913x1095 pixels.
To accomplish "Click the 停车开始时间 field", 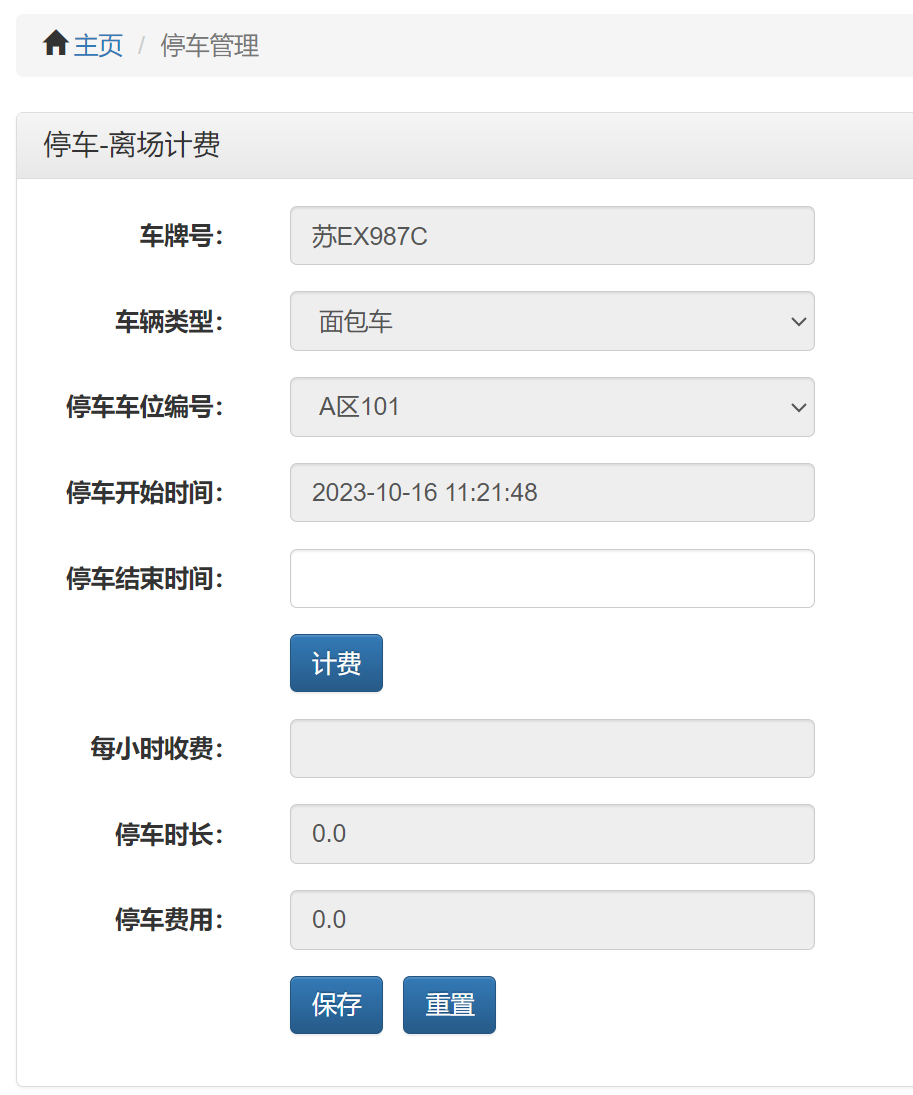I will [550, 492].
